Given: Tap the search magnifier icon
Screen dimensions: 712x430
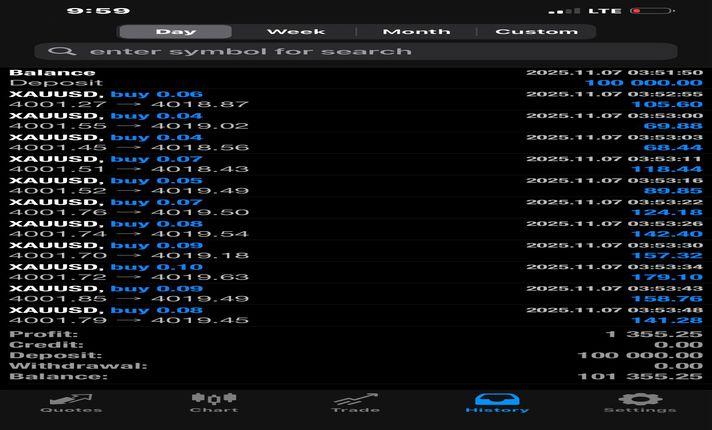Looking at the screenshot, I should 62,51.
